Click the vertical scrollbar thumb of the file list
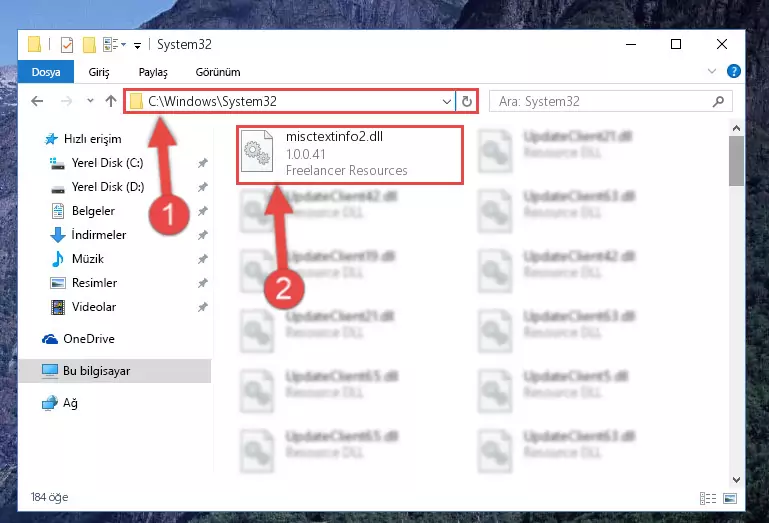This screenshot has height=523, width=769. pos(736,161)
